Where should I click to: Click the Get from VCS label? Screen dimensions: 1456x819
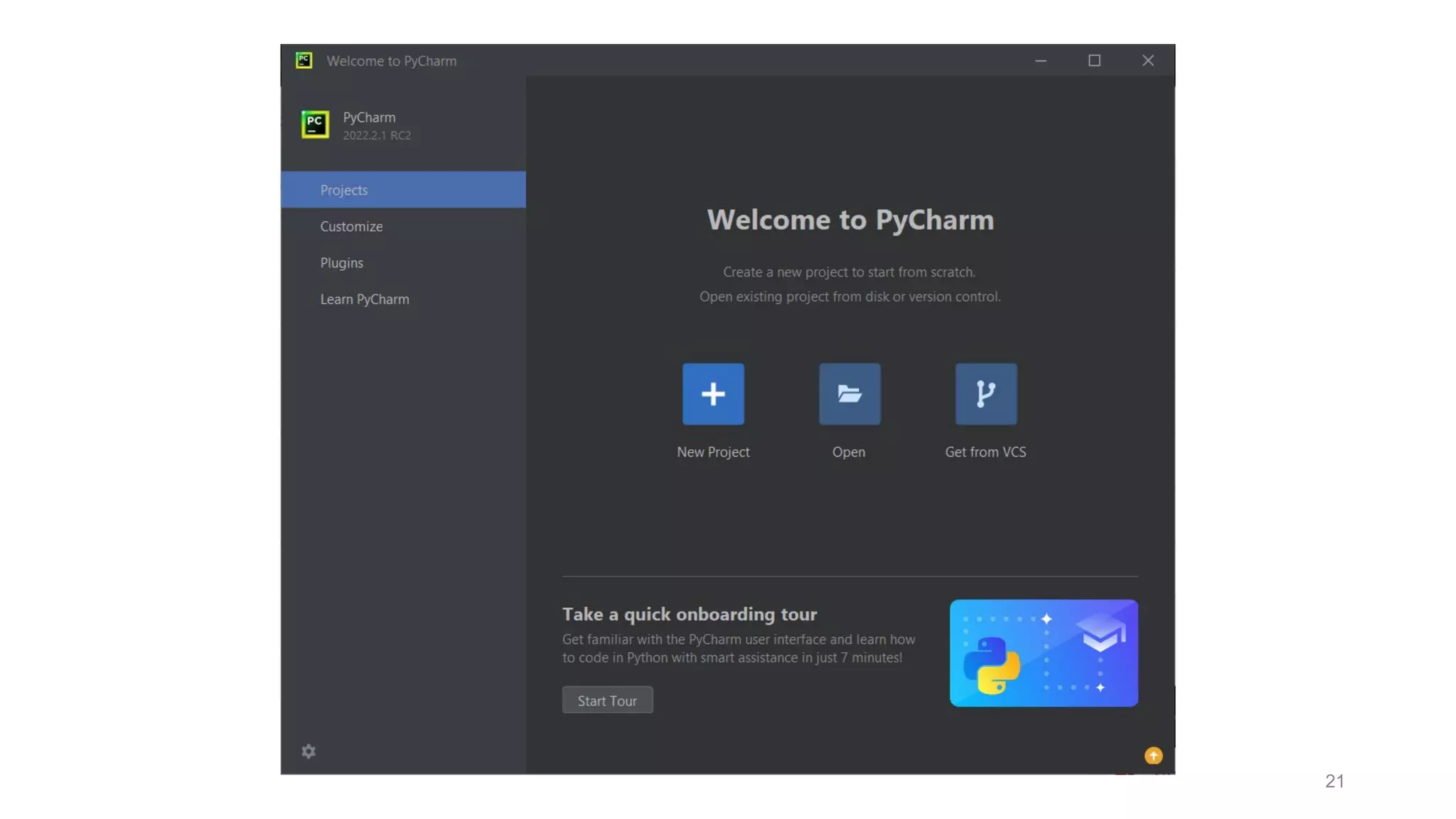pyautogui.click(x=985, y=452)
